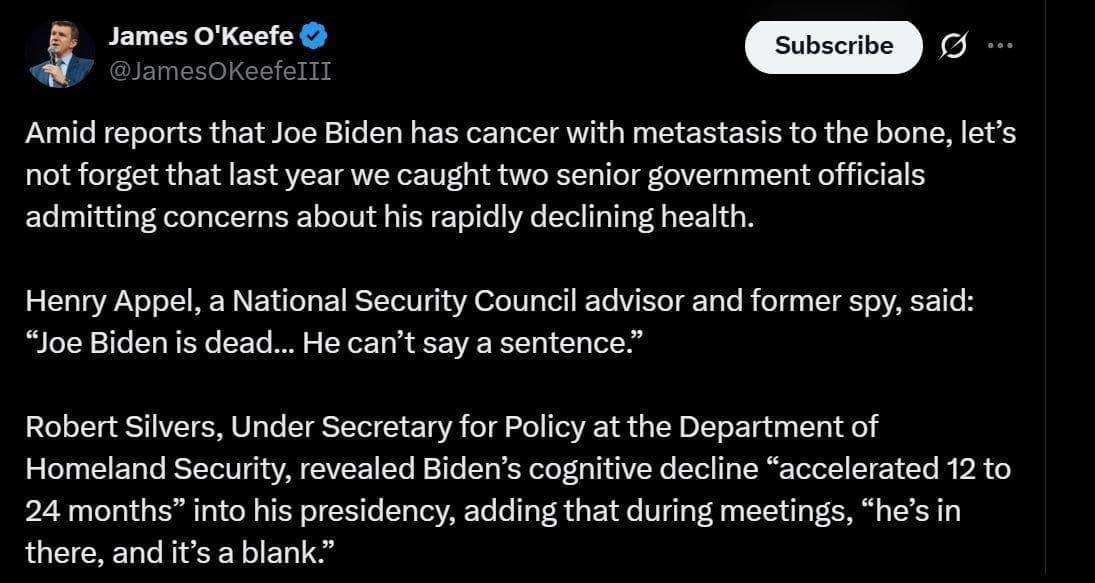Open Grok explain icon beside Subscribe
Viewport: 1095px width, 583px height.
[953, 47]
